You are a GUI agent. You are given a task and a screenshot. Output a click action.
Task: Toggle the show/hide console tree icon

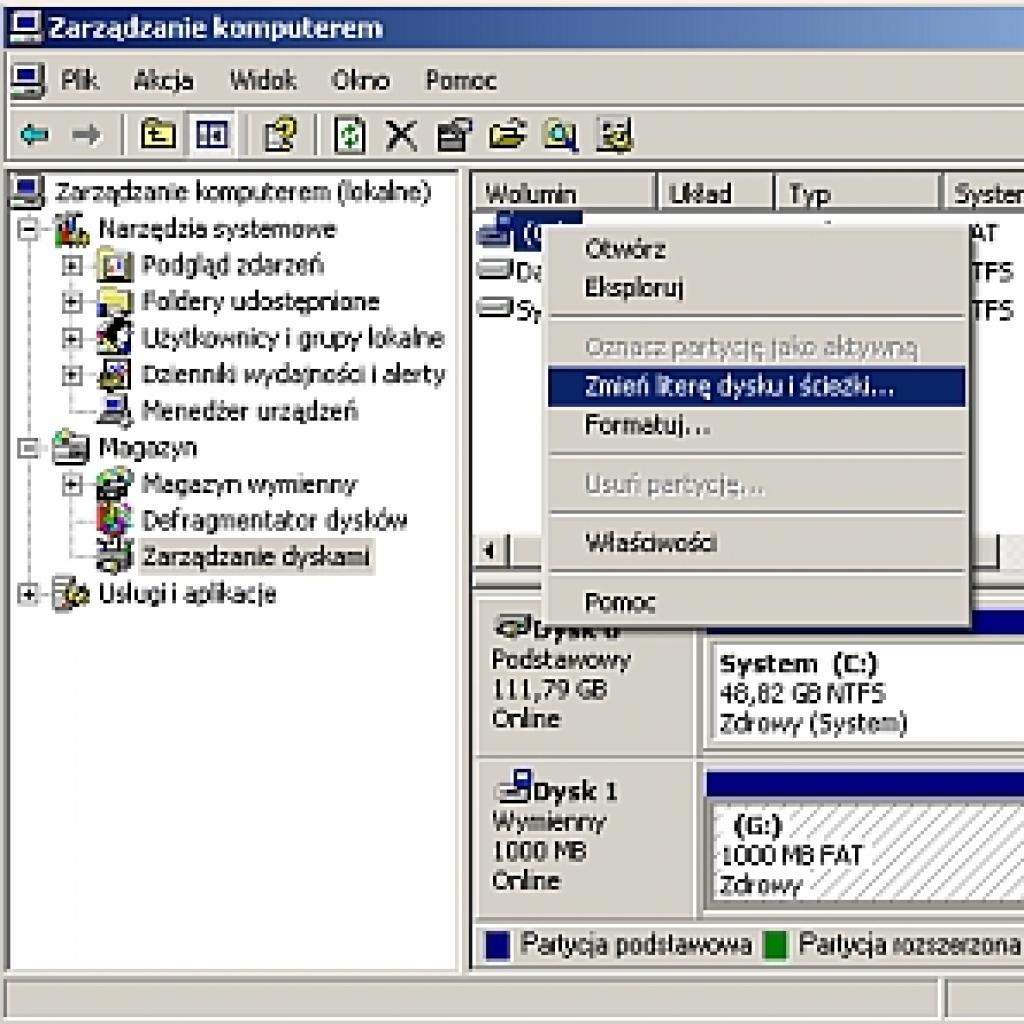pos(212,135)
